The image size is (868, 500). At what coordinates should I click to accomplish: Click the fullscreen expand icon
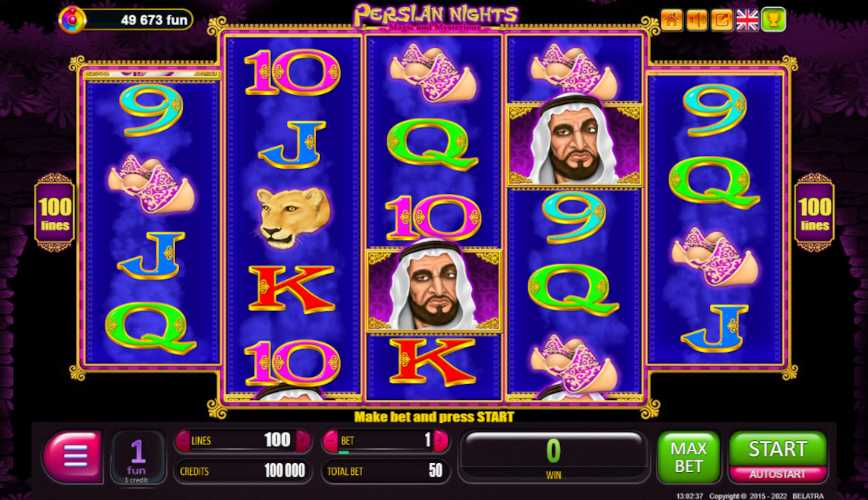tap(722, 20)
